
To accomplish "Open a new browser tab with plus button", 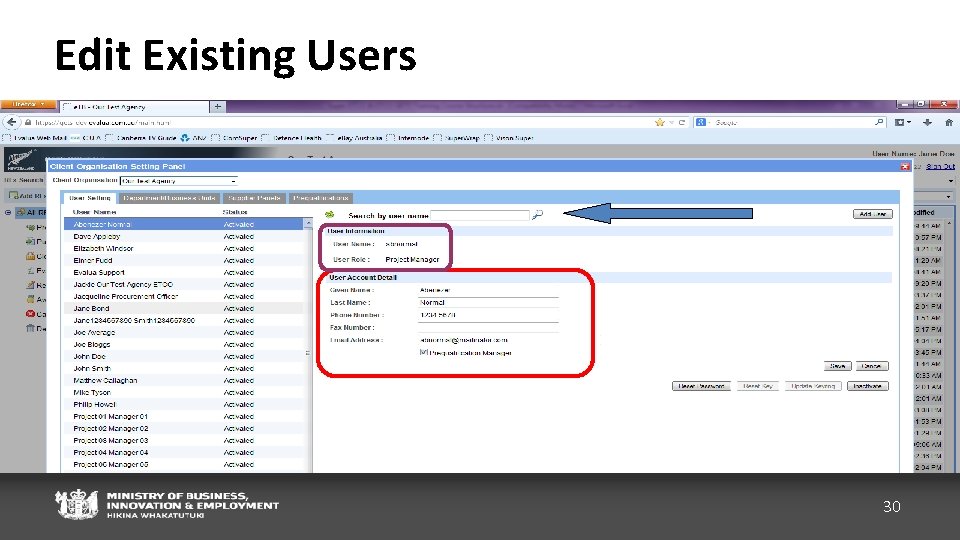I will (x=217, y=107).
